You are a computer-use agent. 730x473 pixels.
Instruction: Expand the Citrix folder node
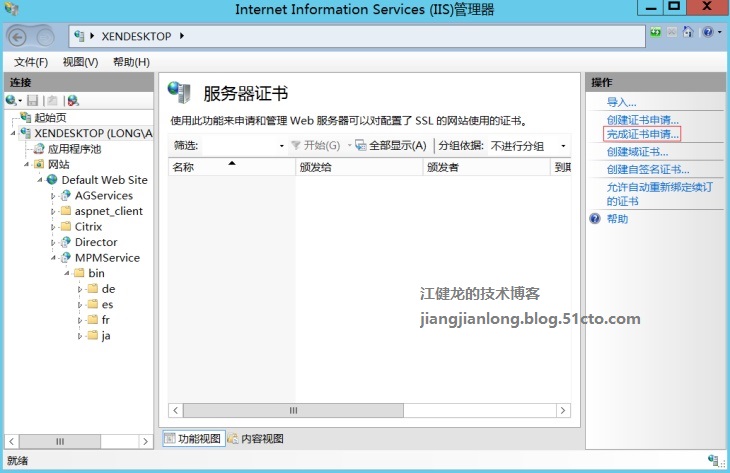[53, 227]
